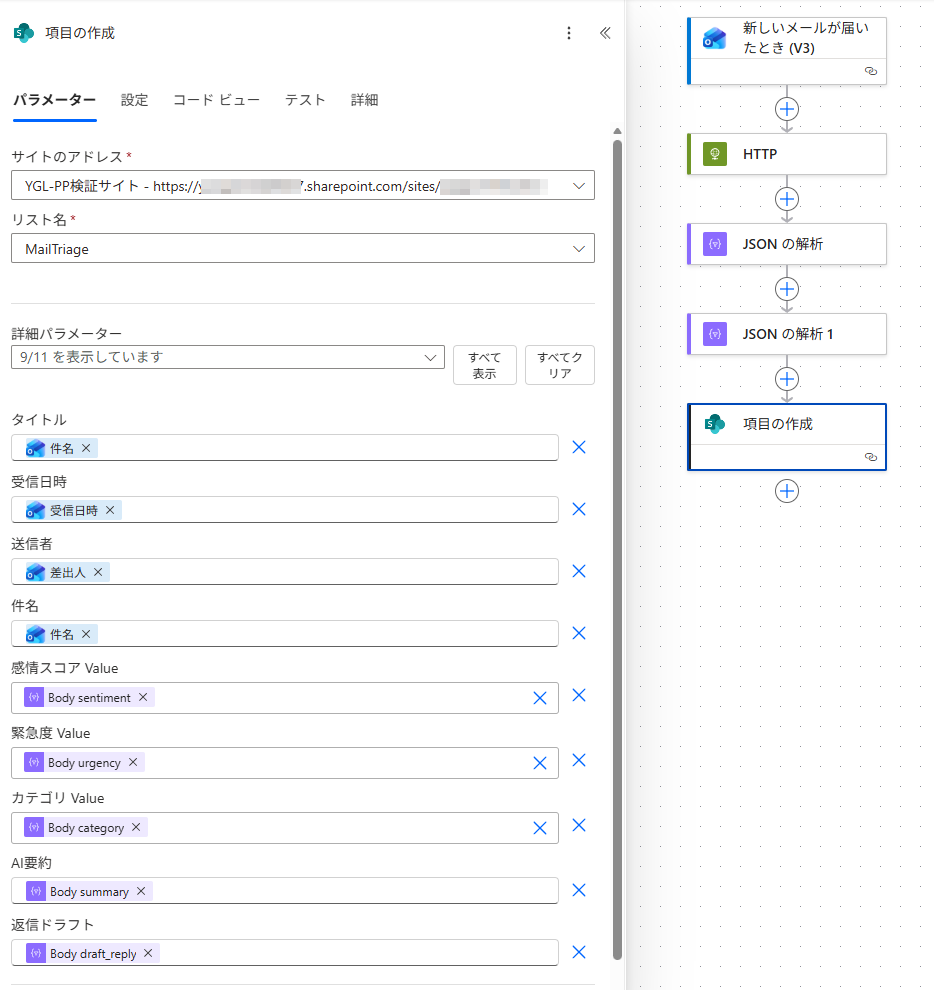
Task: Open the コード ビュー tab
Action: tap(216, 100)
